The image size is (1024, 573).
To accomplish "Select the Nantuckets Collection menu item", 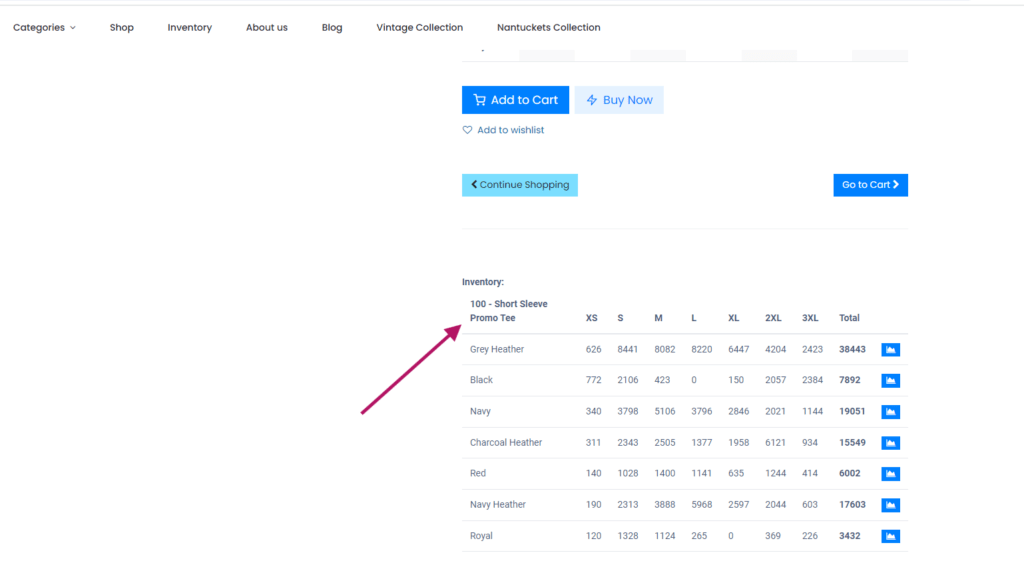I will click(x=549, y=28).
